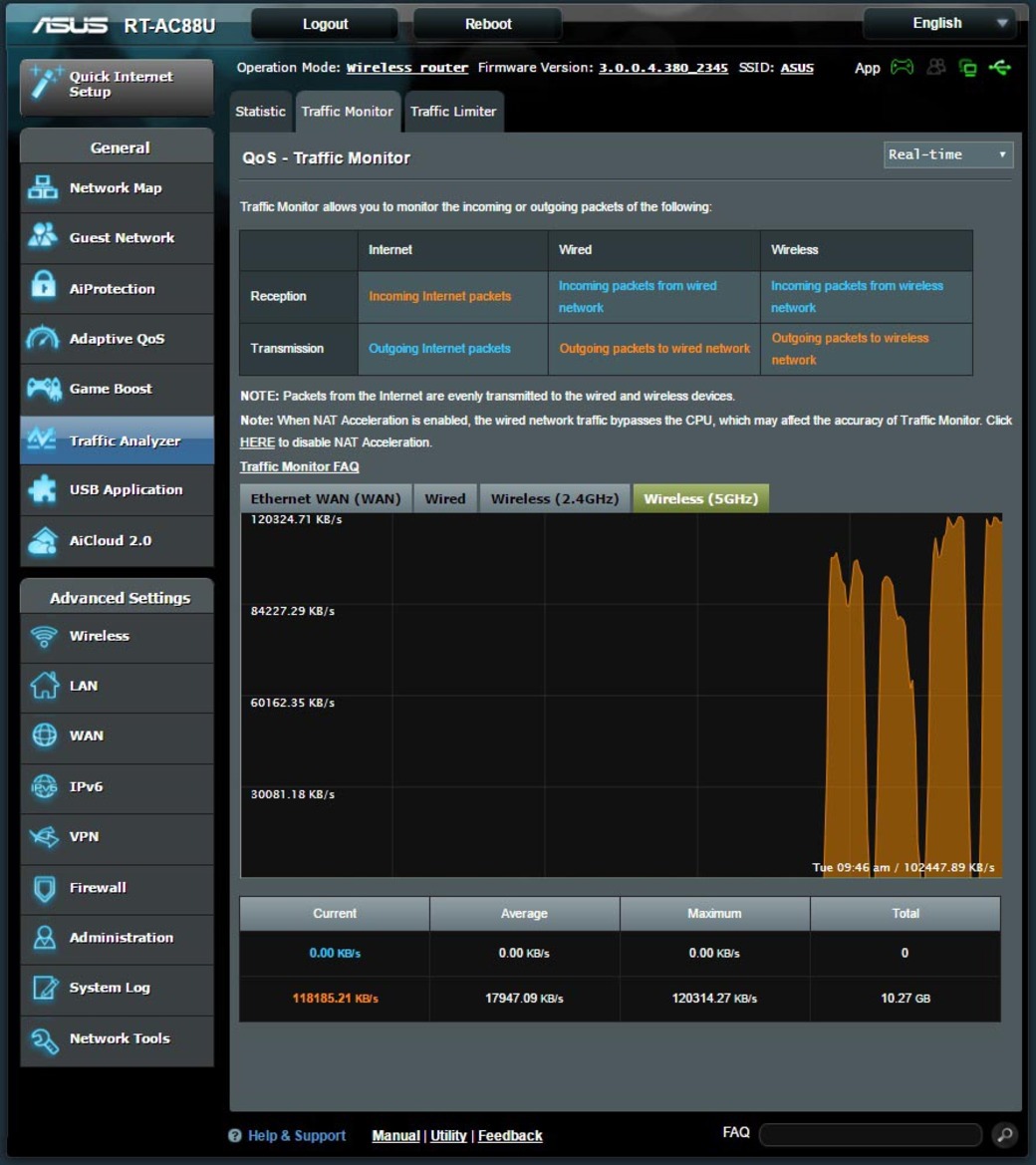The image size is (1036, 1165).
Task: Click the Help & Support link text
Action: point(297,1135)
